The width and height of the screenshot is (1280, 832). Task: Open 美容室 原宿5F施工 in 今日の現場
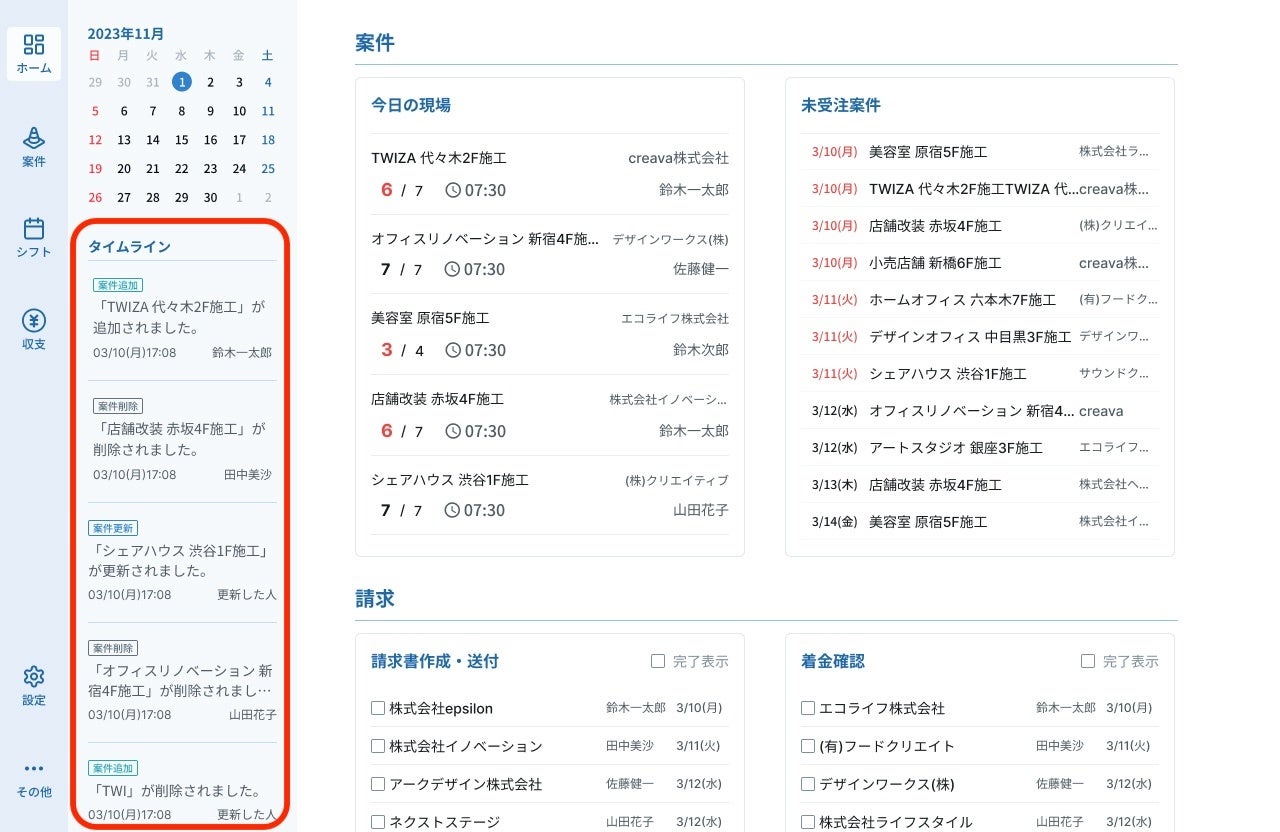point(550,334)
